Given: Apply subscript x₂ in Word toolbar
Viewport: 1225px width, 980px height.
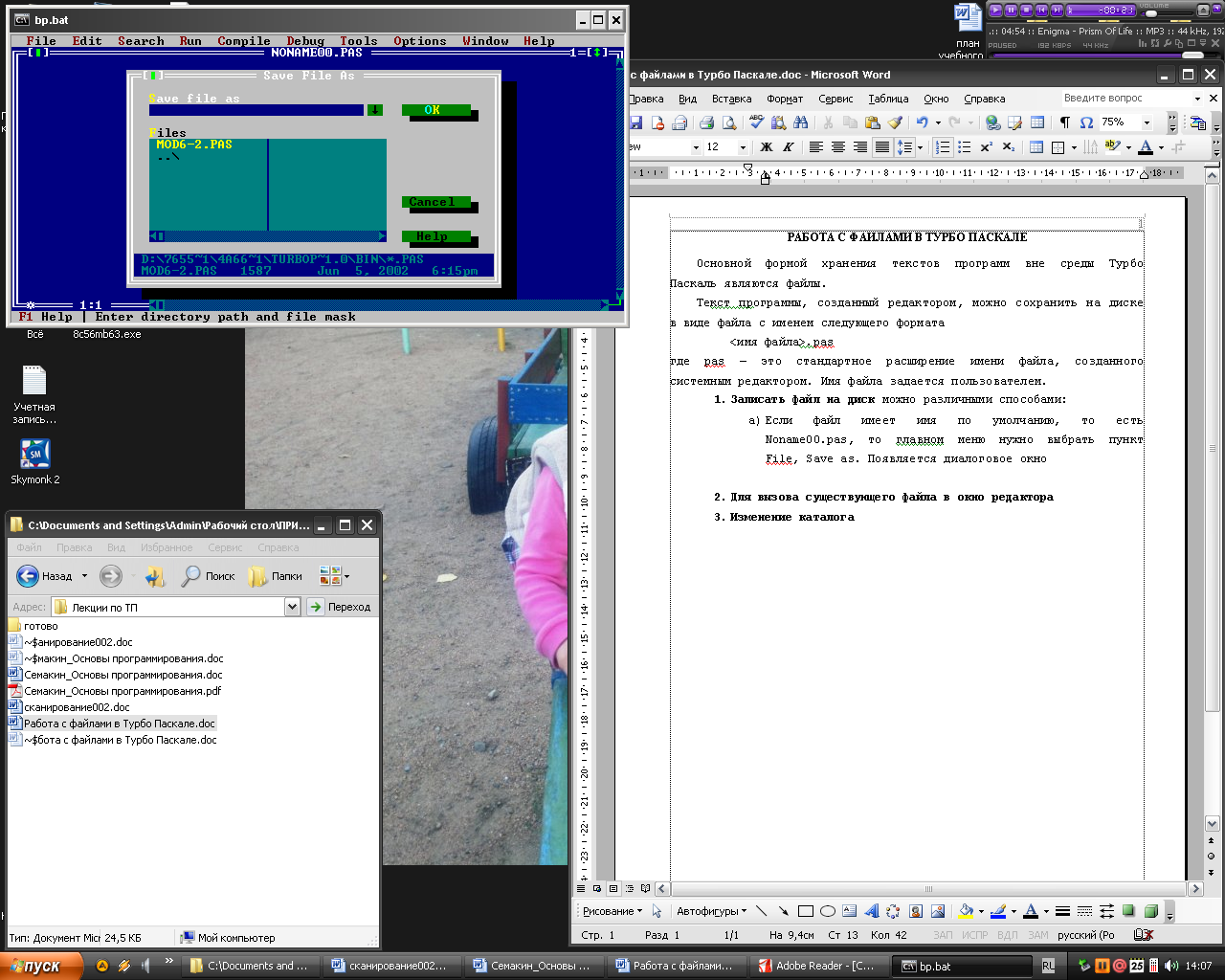Looking at the screenshot, I should pos(1009,147).
